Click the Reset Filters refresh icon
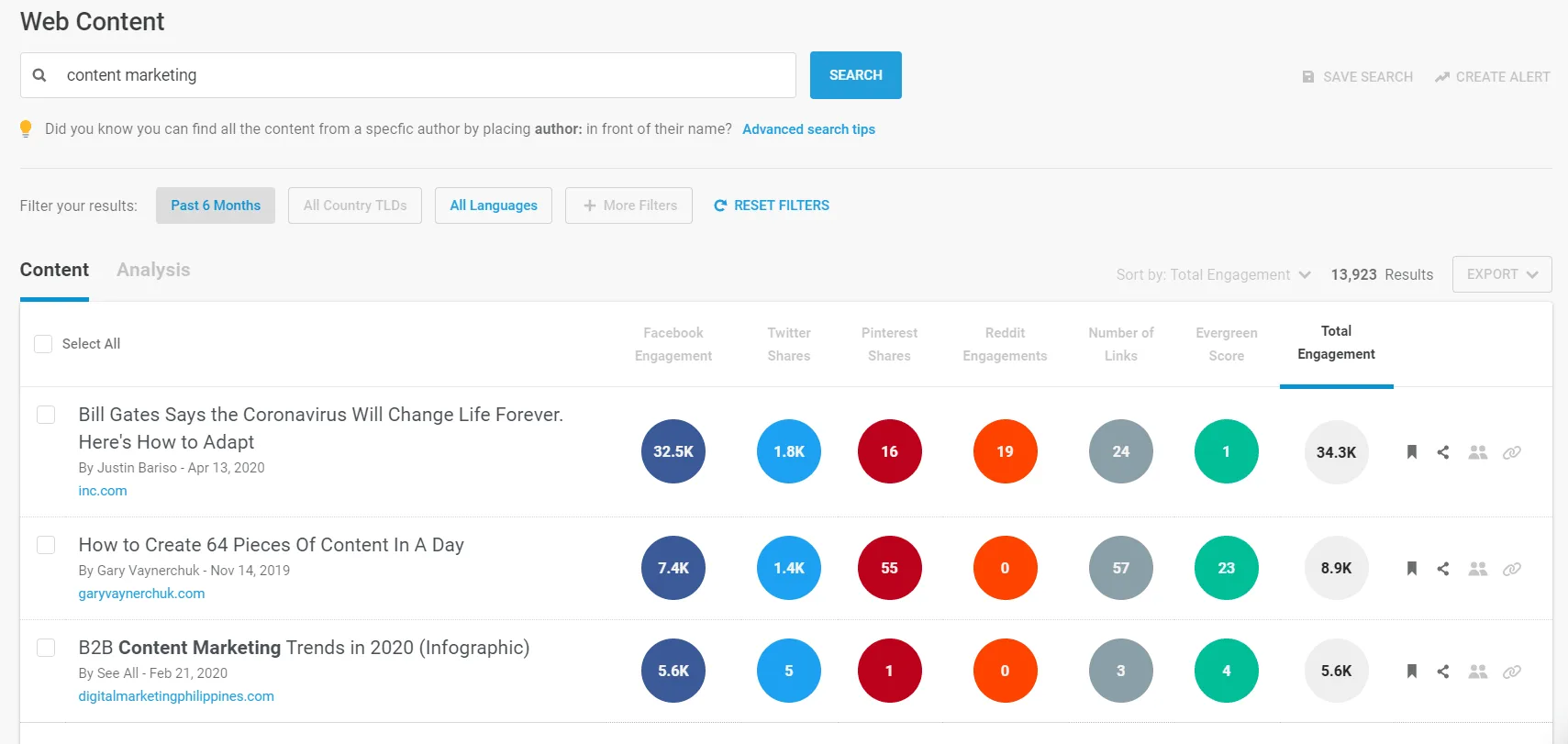Viewport: 1568px width, 744px height. point(720,205)
